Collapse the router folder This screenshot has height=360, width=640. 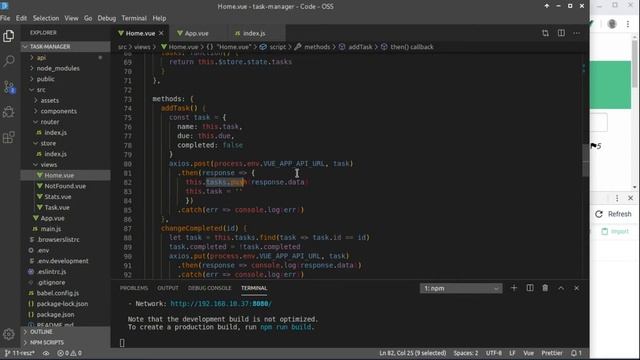65,122
